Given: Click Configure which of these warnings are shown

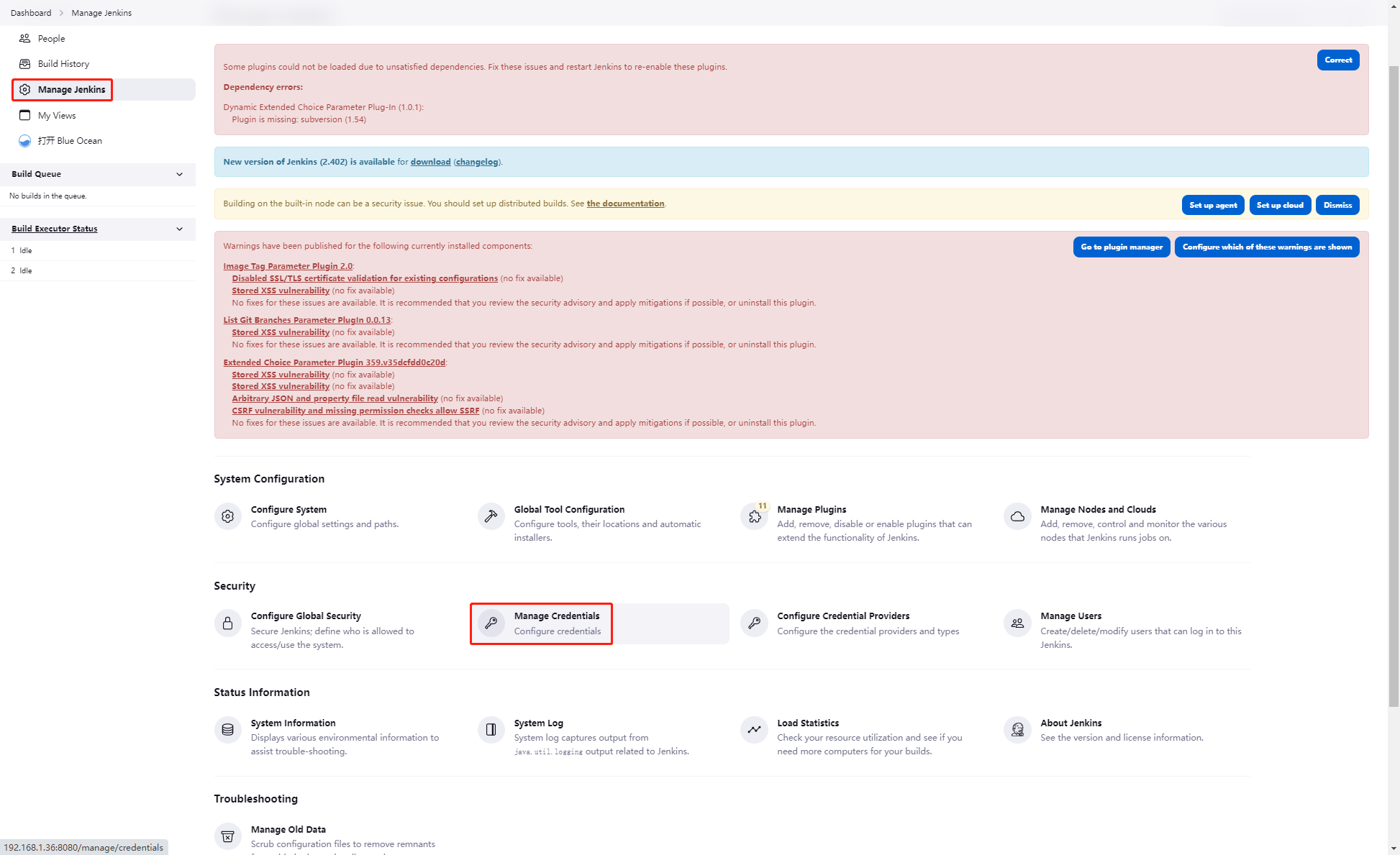Looking at the screenshot, I should (1267, 247).
